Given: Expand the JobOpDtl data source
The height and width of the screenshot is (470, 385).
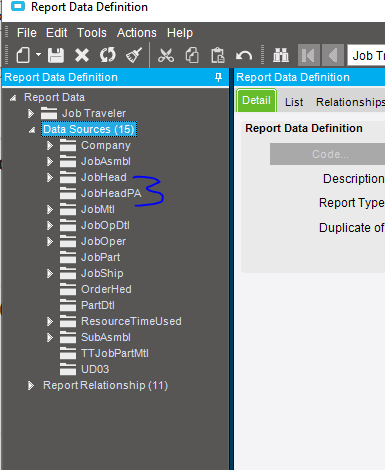Looking at the screenshot, I should click(x=50, y=225).
